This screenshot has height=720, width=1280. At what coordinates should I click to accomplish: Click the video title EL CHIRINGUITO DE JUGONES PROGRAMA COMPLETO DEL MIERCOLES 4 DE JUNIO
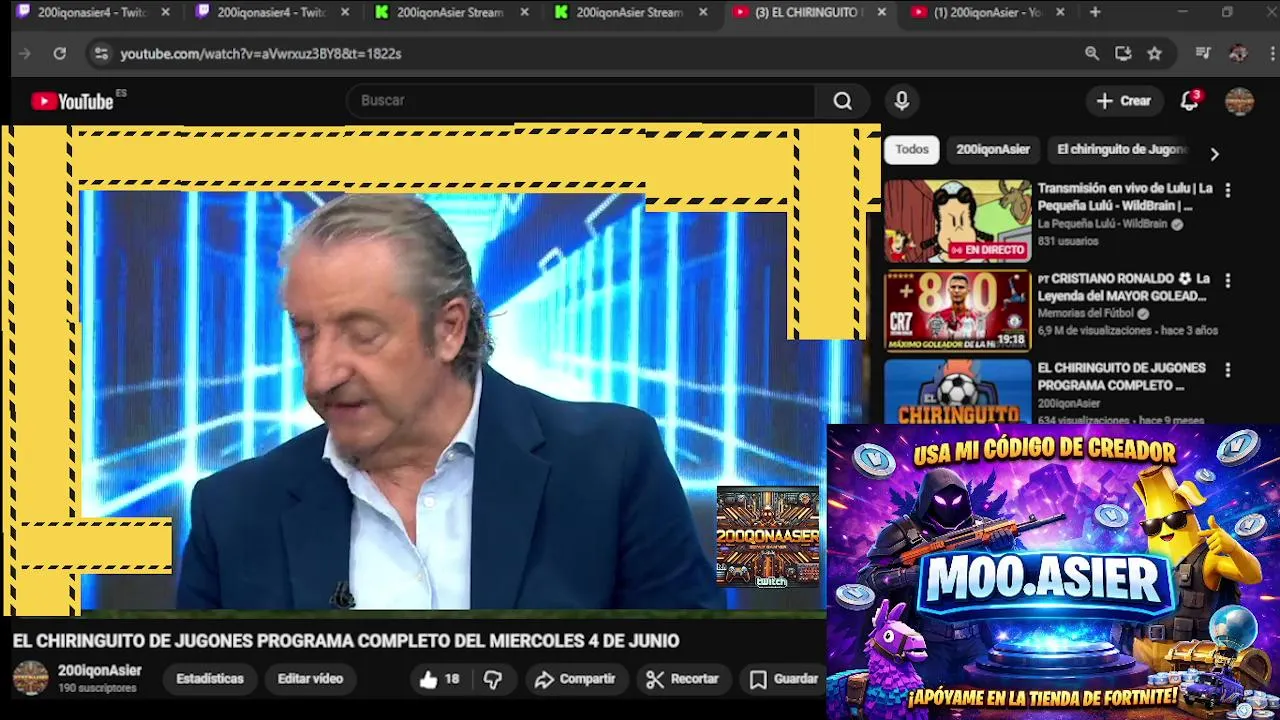point(346,641)
